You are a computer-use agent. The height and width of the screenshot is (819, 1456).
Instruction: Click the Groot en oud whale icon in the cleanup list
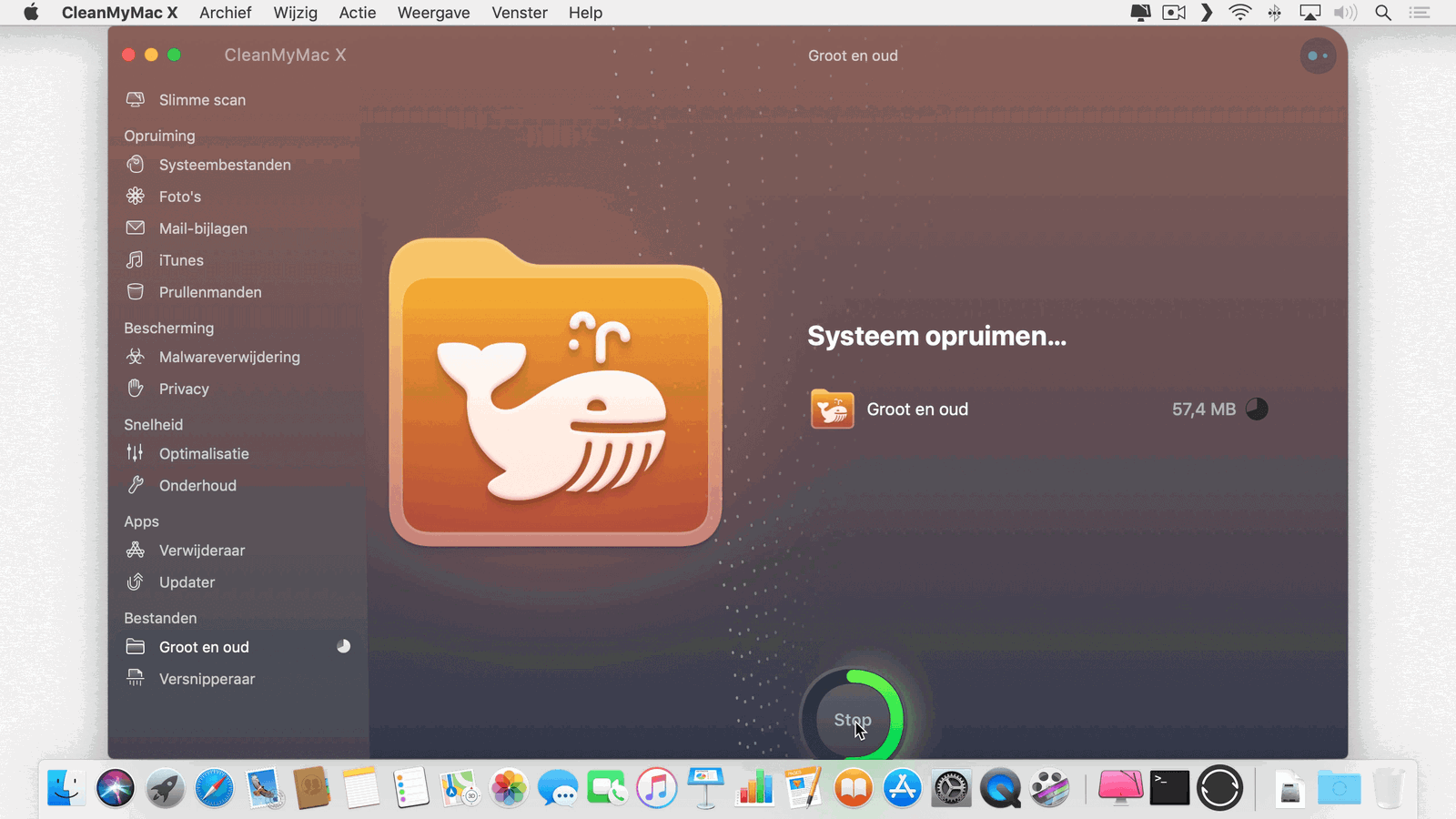(832, 409)
